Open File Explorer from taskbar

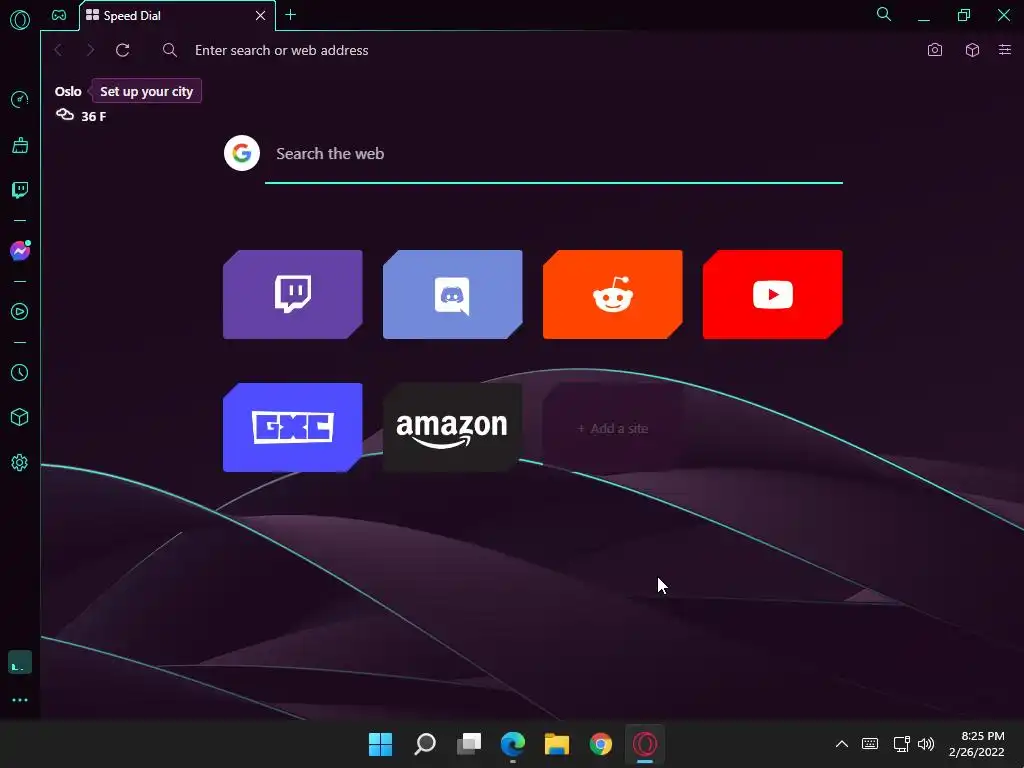pyautogui.click(x=557, y=744)
